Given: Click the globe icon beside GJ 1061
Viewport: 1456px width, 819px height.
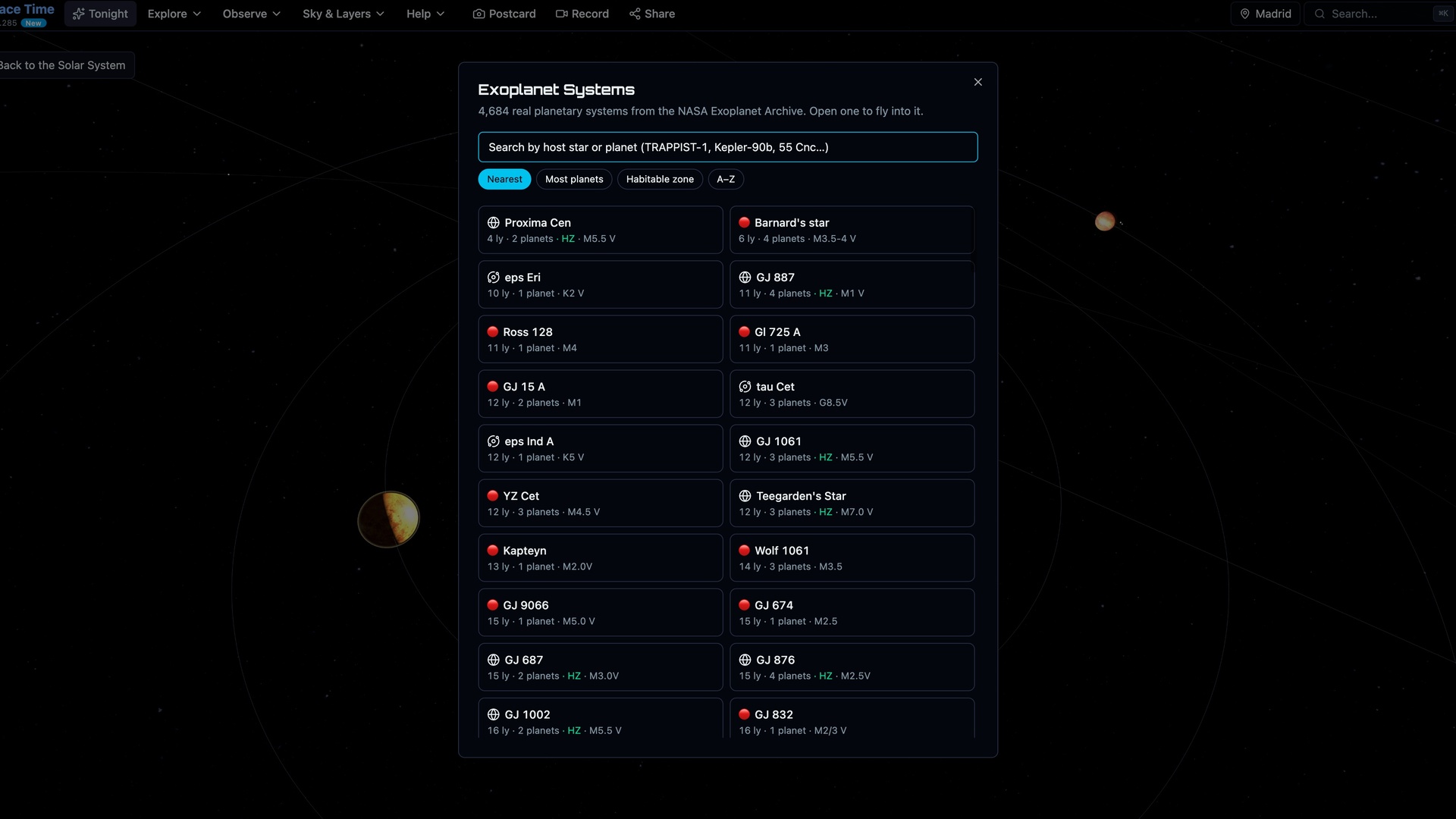Looking at the screenshot, I should [x=745, y=441].
